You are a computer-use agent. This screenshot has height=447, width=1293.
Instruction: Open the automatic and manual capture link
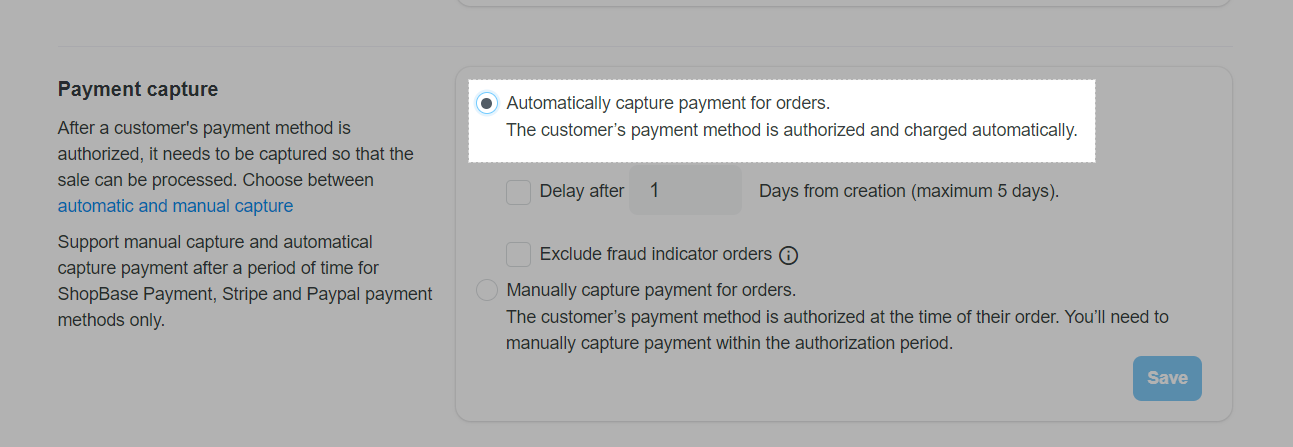pyautogui.click(x=175, y=206)
